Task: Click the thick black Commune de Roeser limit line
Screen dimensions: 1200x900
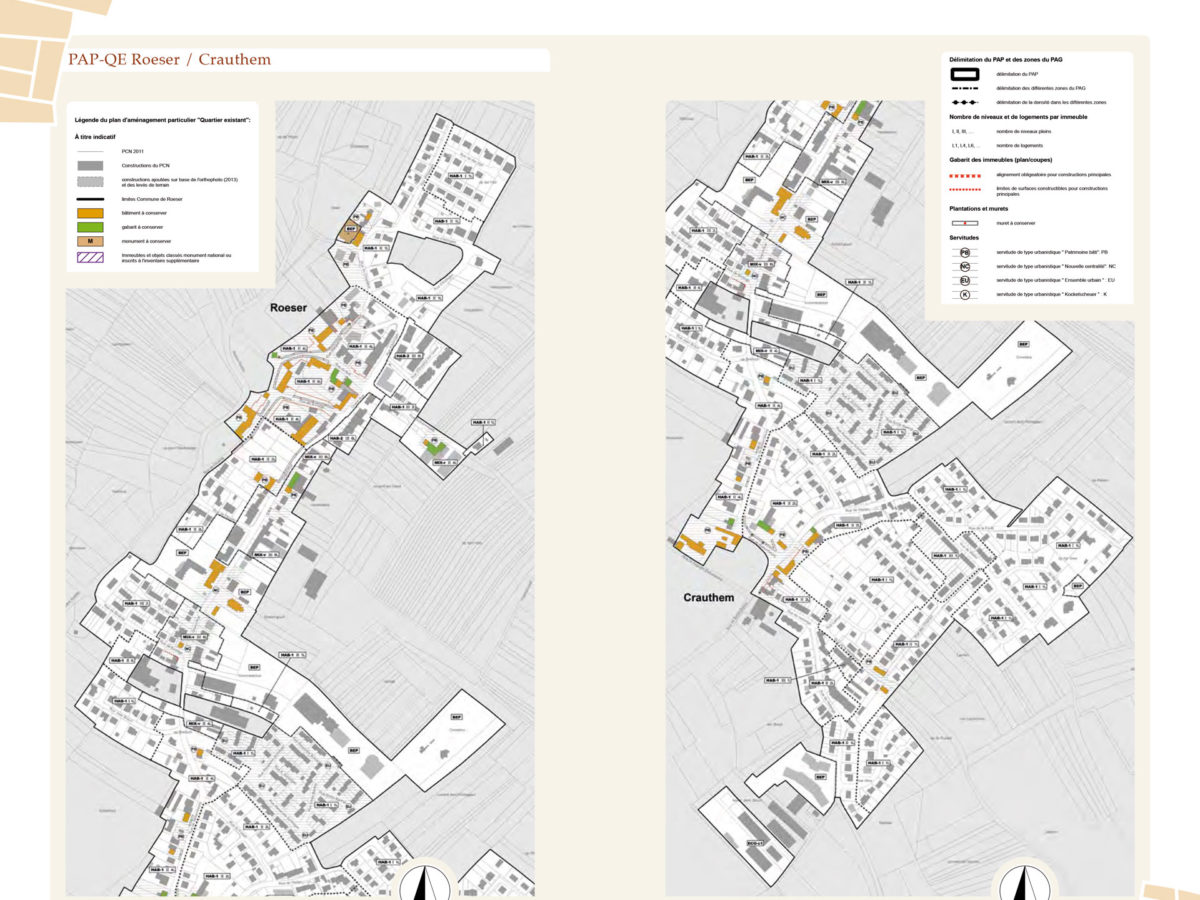Action: [x=91, y=199]
